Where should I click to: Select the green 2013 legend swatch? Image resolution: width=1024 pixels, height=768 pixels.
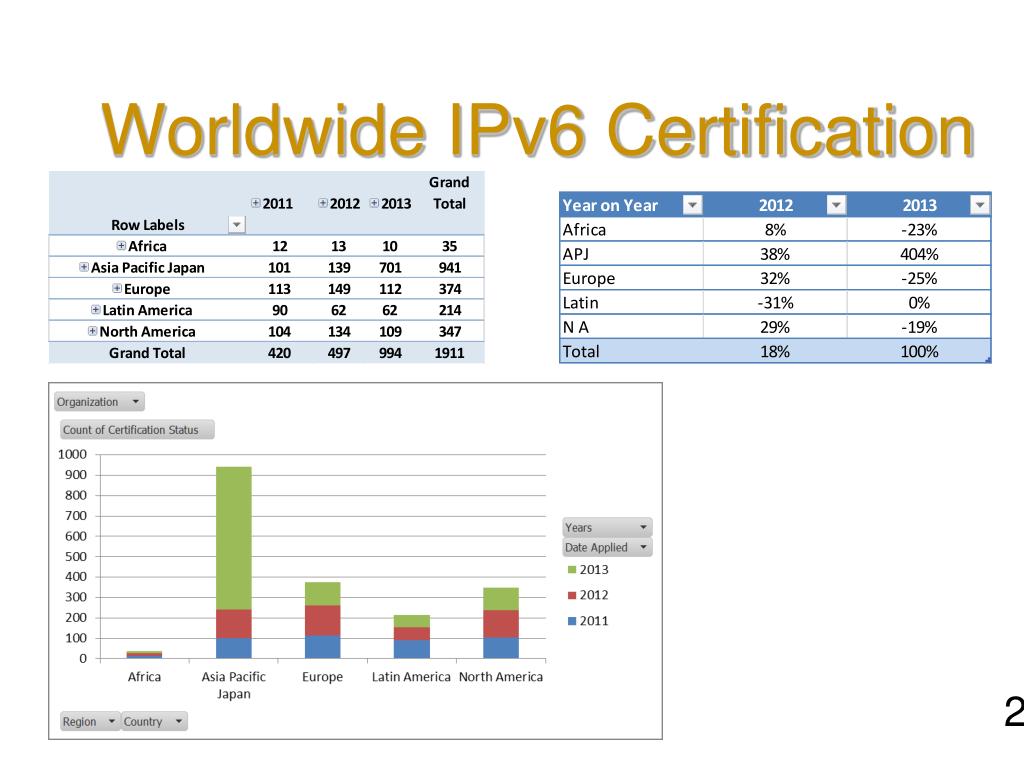click(572, 569)
